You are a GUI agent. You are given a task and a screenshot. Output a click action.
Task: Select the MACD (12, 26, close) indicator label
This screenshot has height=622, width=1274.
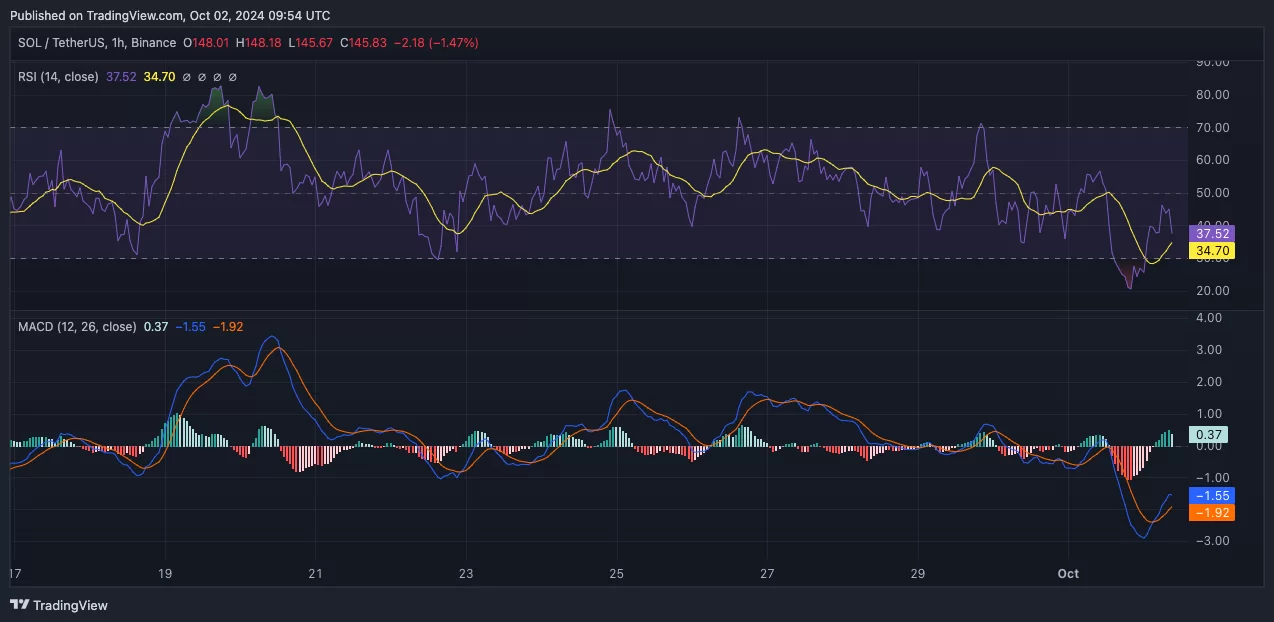pyautogui.click(x=76, y=326)
